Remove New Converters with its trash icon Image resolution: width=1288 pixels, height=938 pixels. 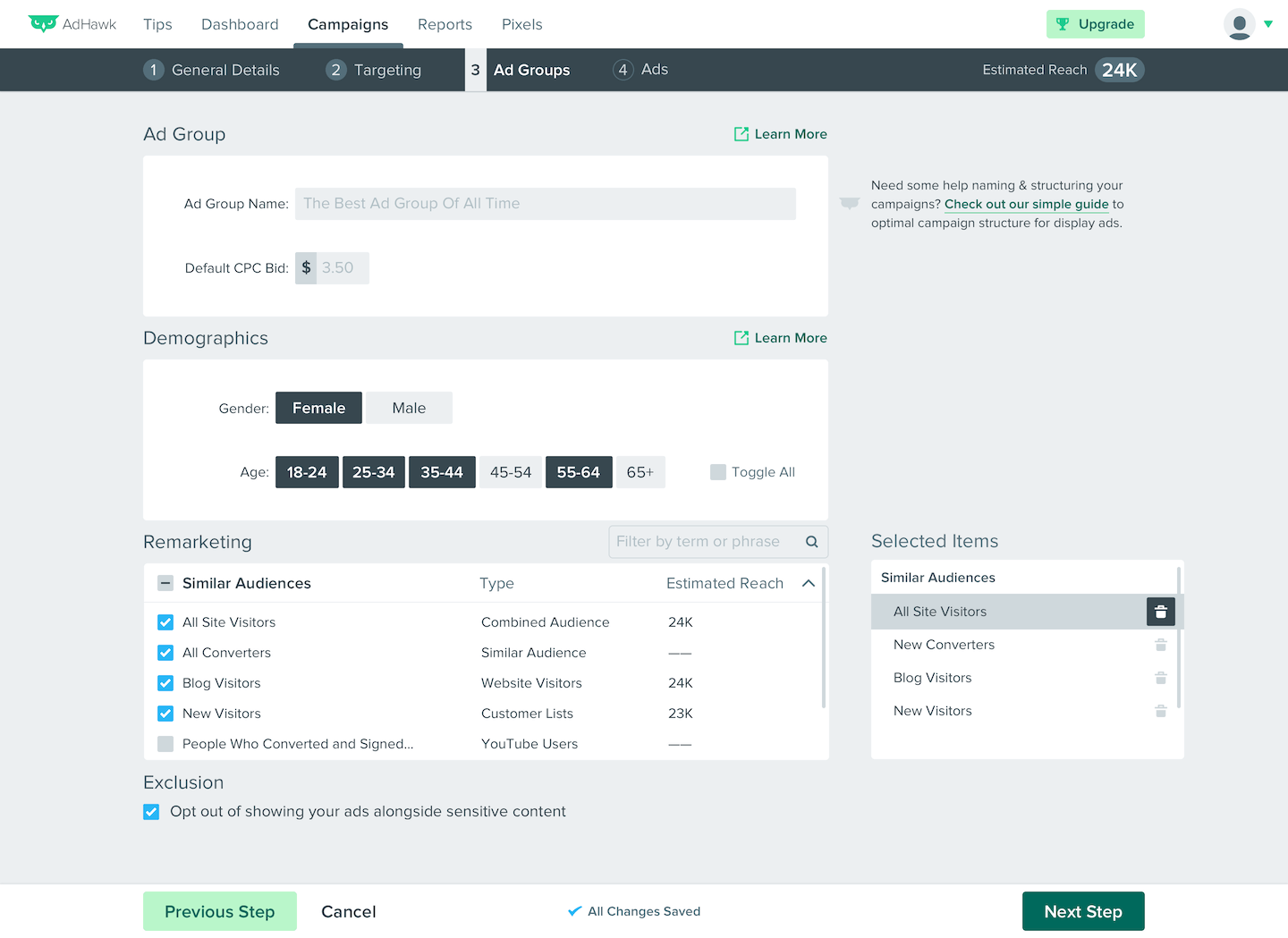[1161, 645]
